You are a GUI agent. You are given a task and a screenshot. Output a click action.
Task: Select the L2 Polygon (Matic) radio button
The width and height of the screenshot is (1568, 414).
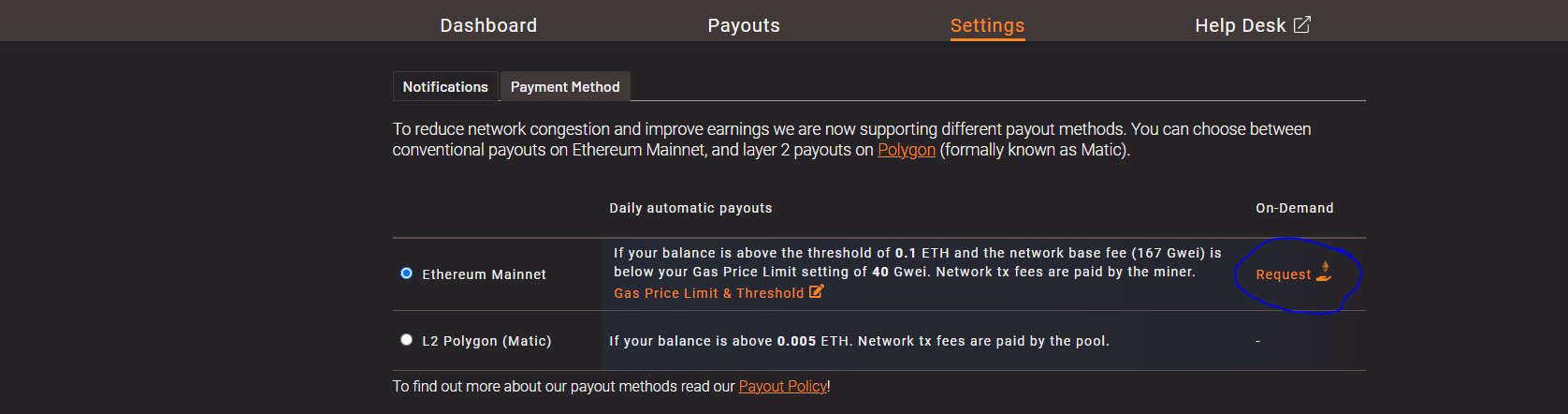coord(406,340)
